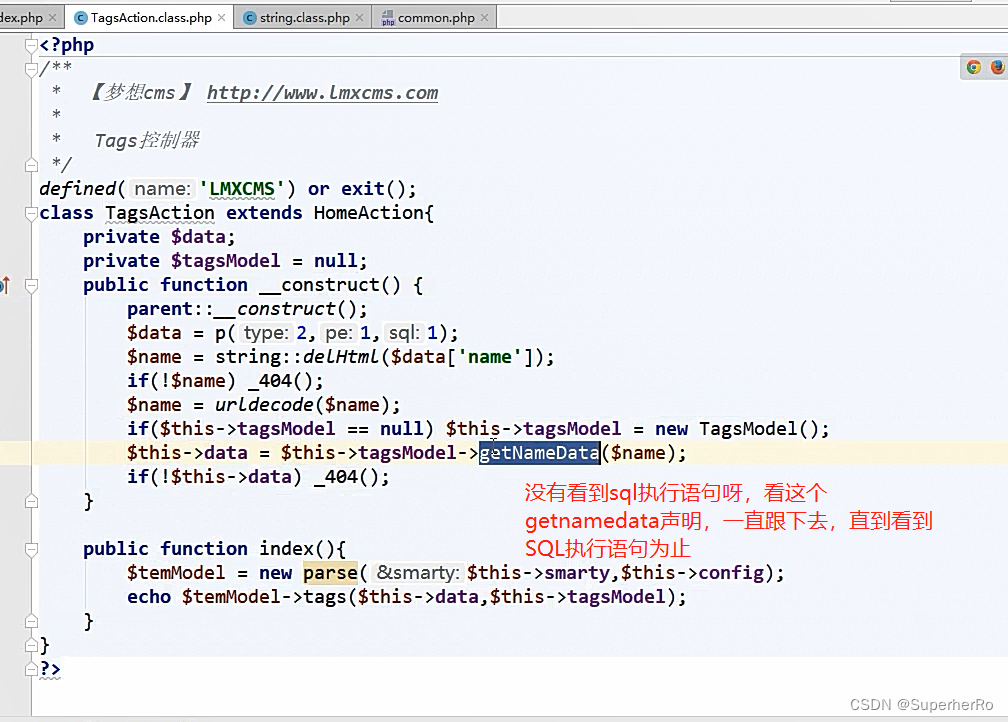Viewport: 1008px width, 722px height.
Task: Open preview in Firefox browser icon
Action: click(x=997, y=67)
